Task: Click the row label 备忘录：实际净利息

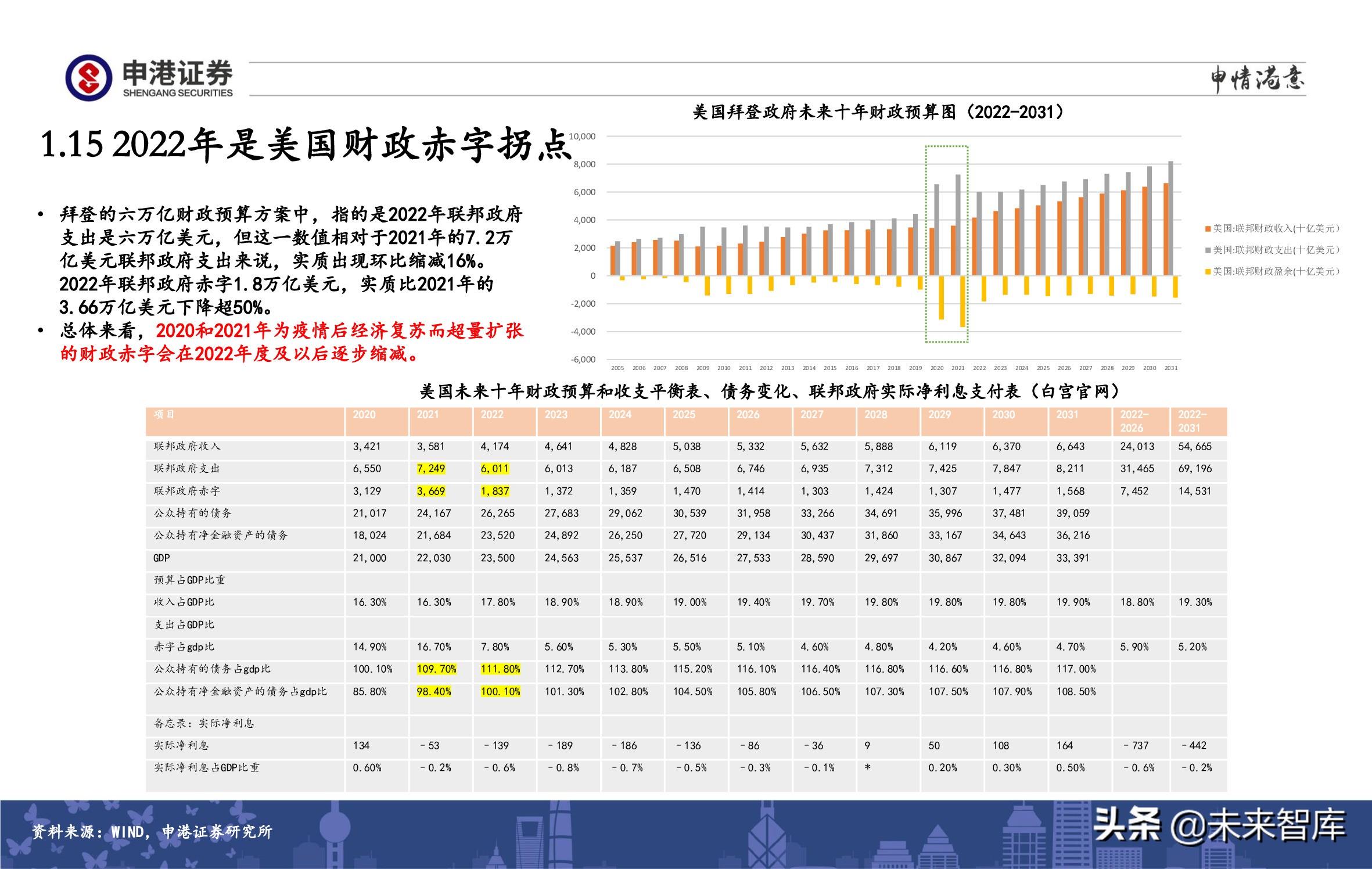Action: (x=204, y=724)
